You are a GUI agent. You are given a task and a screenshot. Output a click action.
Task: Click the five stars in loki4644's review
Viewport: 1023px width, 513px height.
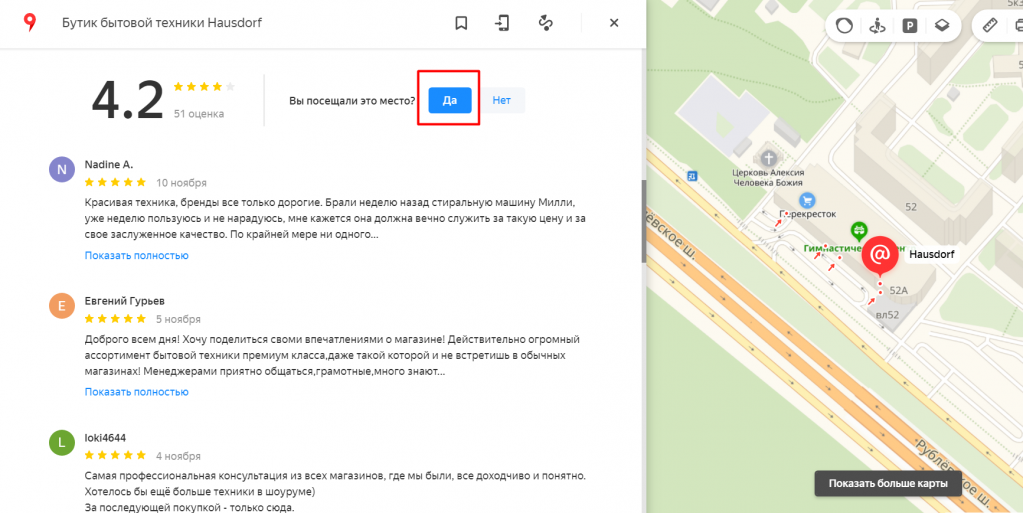115,455
